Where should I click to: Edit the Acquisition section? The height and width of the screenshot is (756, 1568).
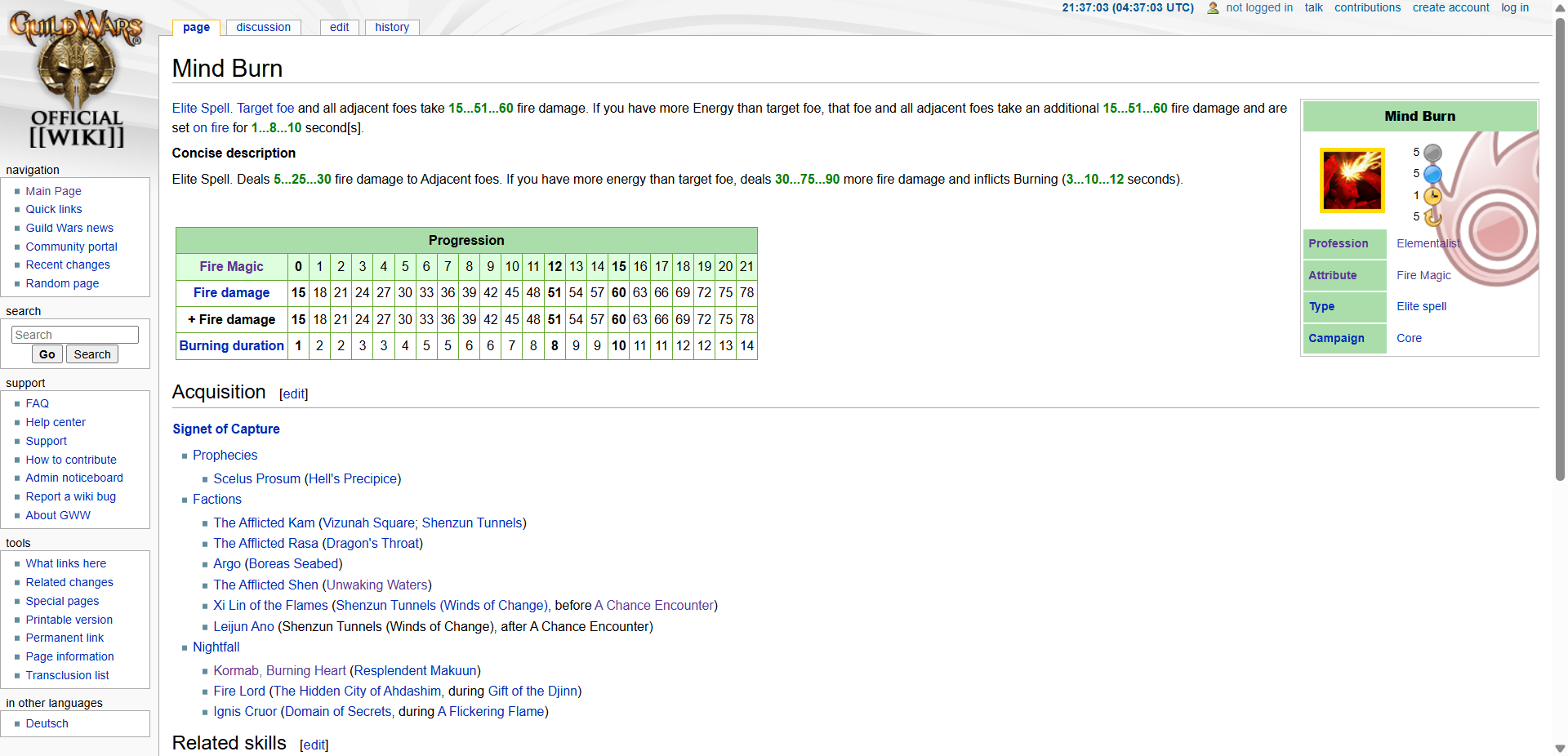click(x=294, y=394)
